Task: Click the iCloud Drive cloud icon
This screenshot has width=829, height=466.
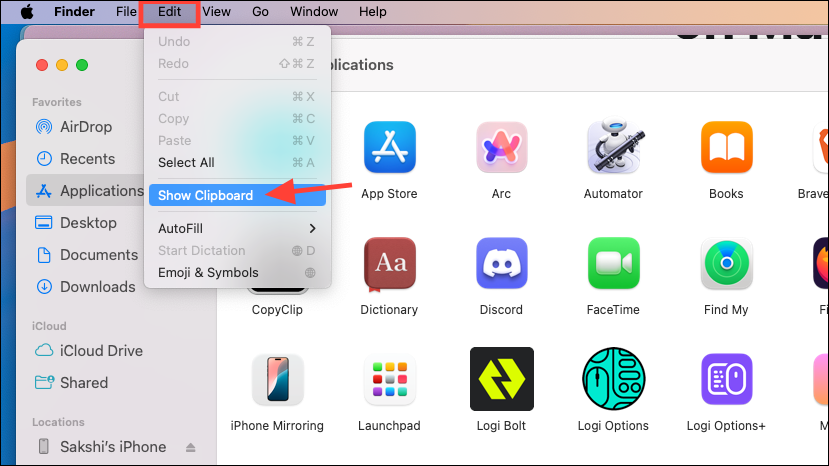Action: 44,350
